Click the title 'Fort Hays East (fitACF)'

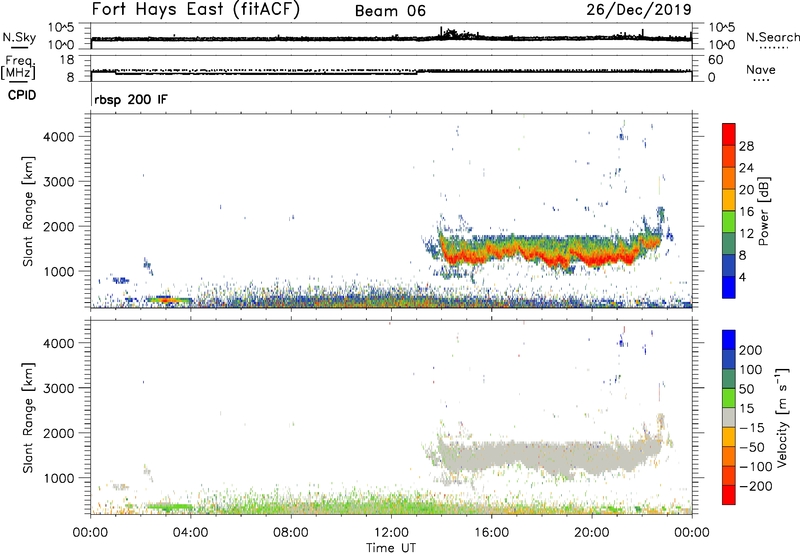196,9
